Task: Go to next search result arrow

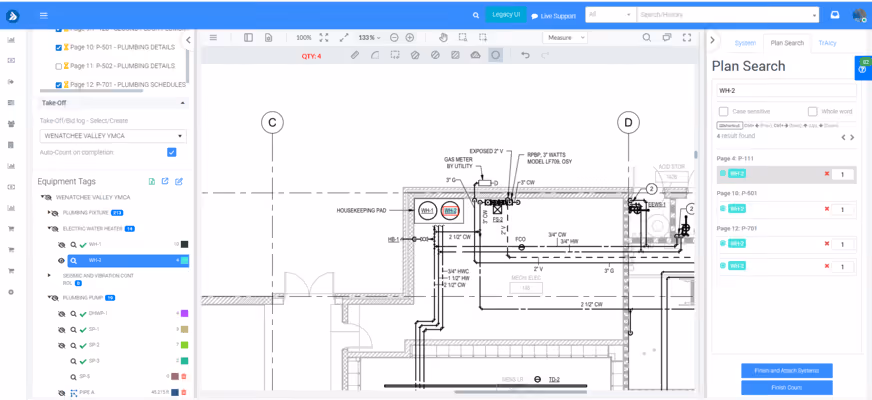Action: click(x=852, y=137)
